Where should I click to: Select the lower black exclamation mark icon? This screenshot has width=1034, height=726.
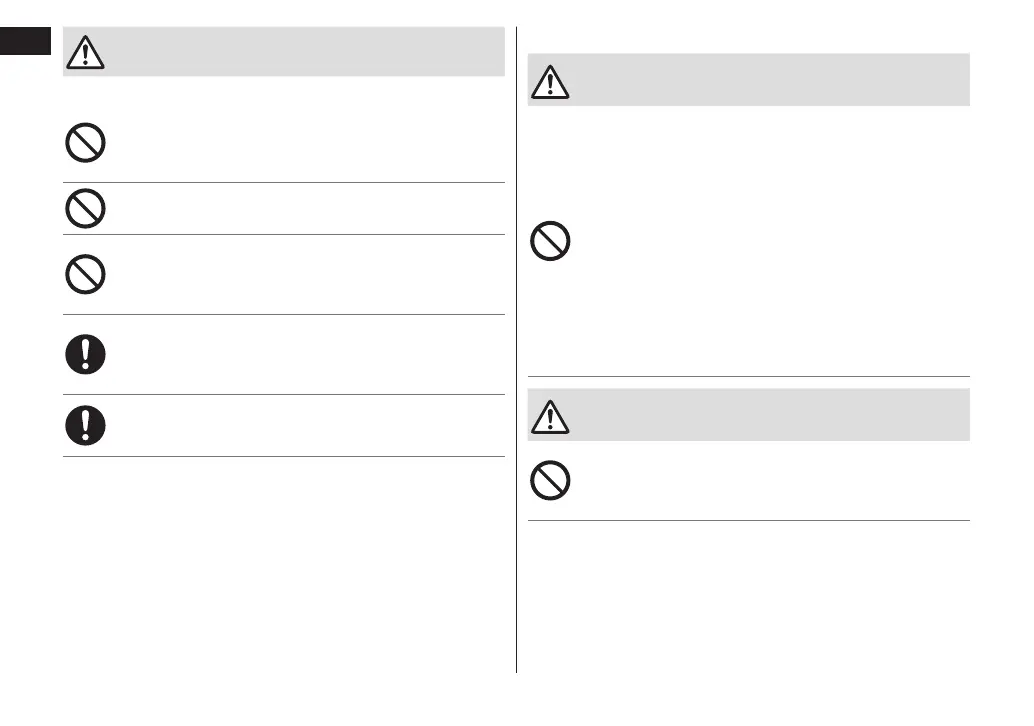pos(86,425)
